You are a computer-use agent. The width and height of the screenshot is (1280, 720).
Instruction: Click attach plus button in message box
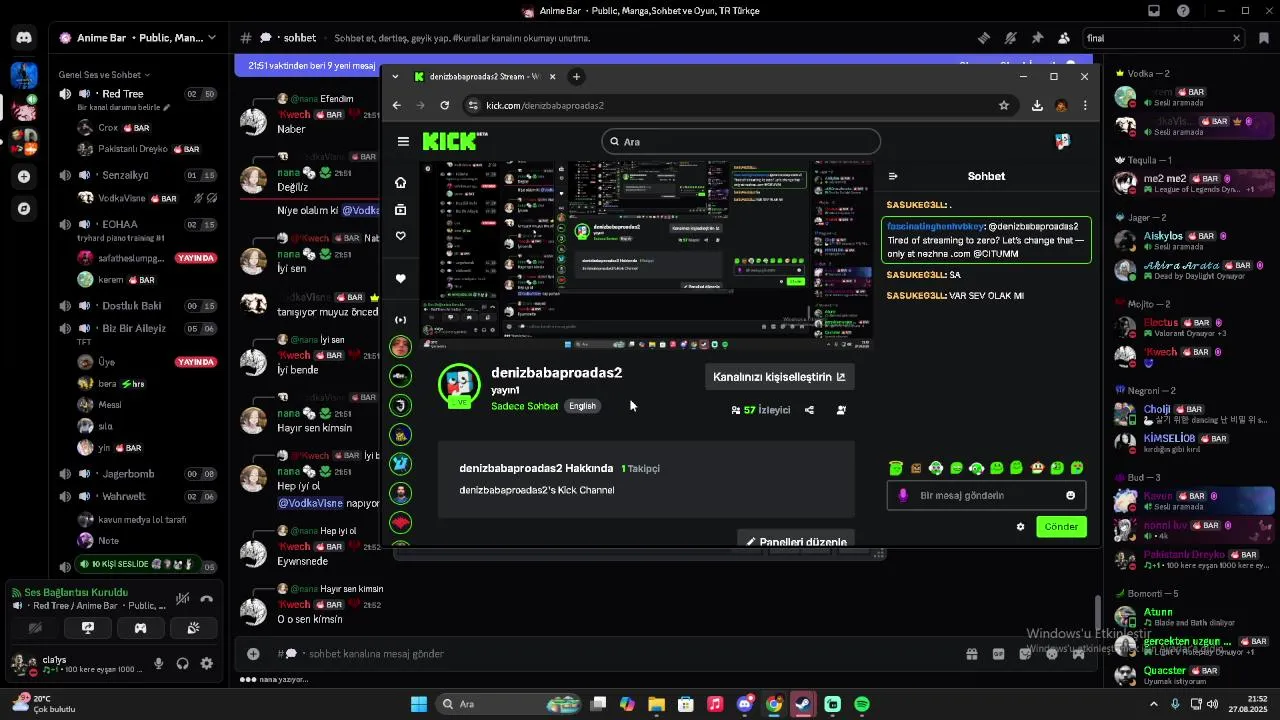253,654
